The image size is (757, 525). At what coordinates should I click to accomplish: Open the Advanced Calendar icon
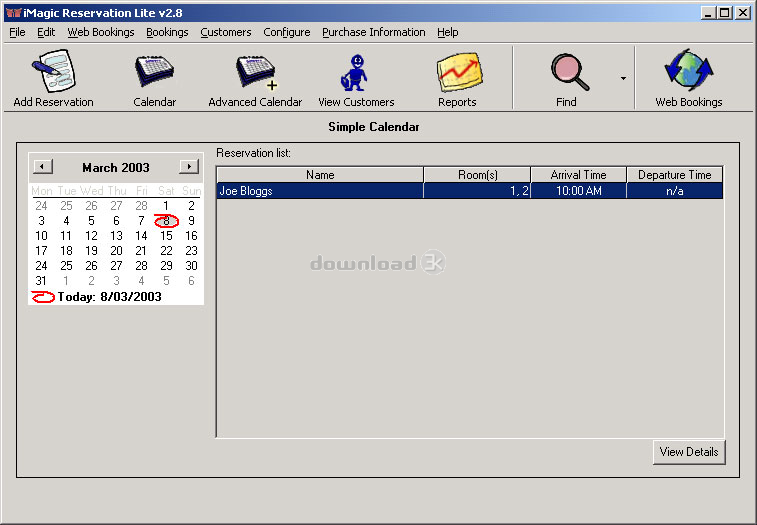click(x=255, y=78)
